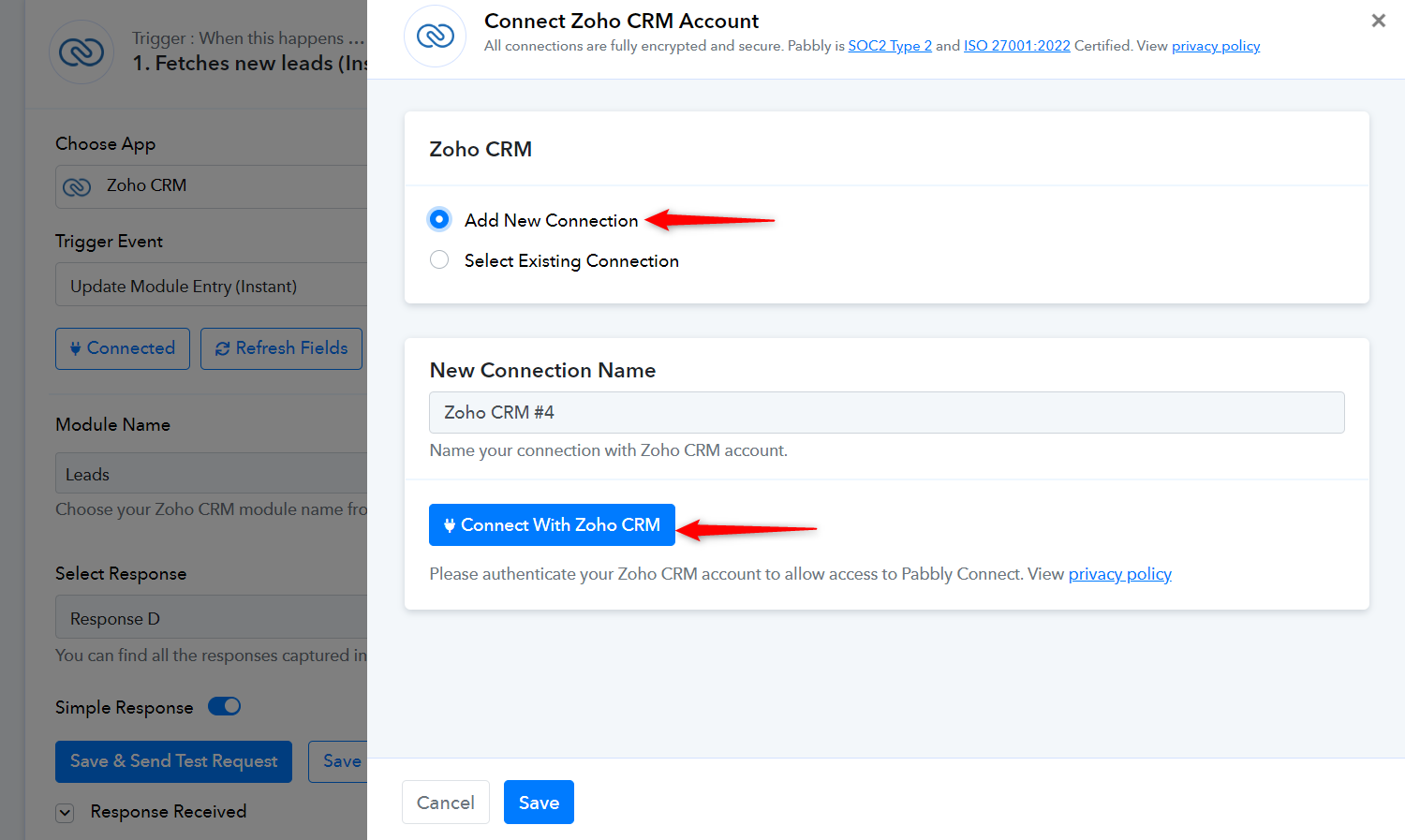Select Add New Connection radio option
Screen dimensions: 1405x840
pyautogui.click(x=439, y=219)
